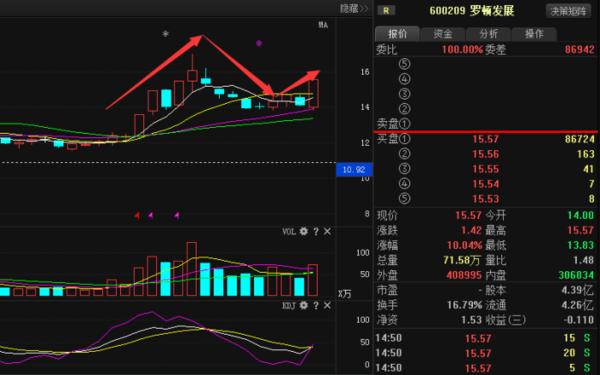Switch to the 分析 tab
Viewport: 600px width, 375px height.
point(489,34)
